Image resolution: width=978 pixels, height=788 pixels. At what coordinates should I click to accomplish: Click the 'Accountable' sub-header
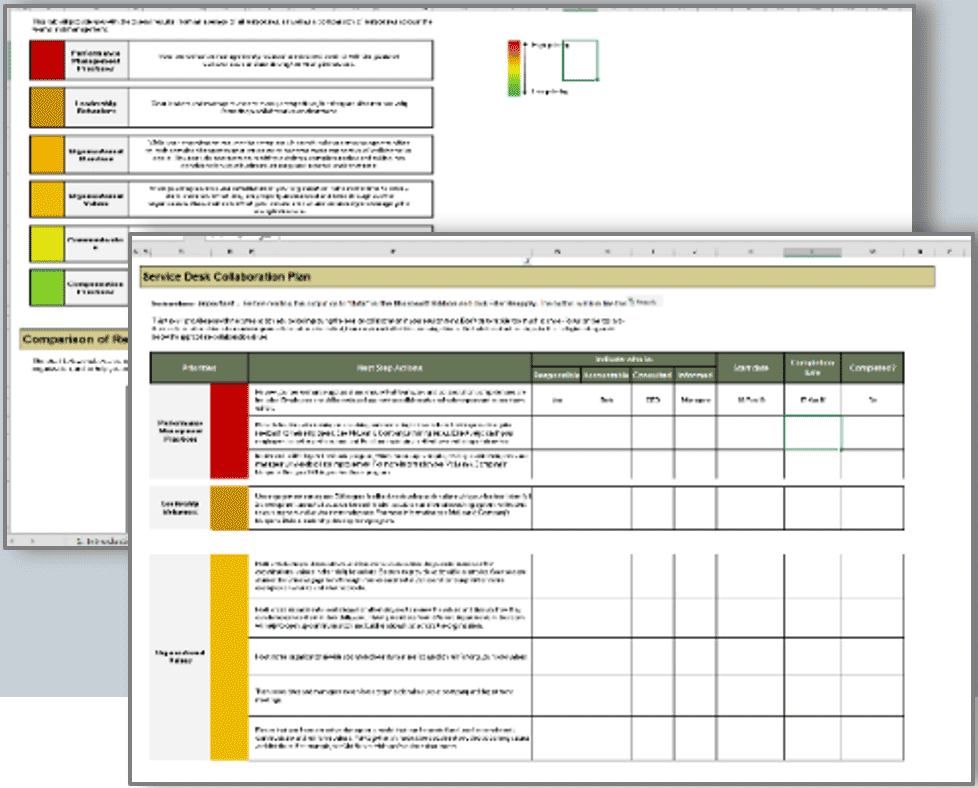(606, 375)
